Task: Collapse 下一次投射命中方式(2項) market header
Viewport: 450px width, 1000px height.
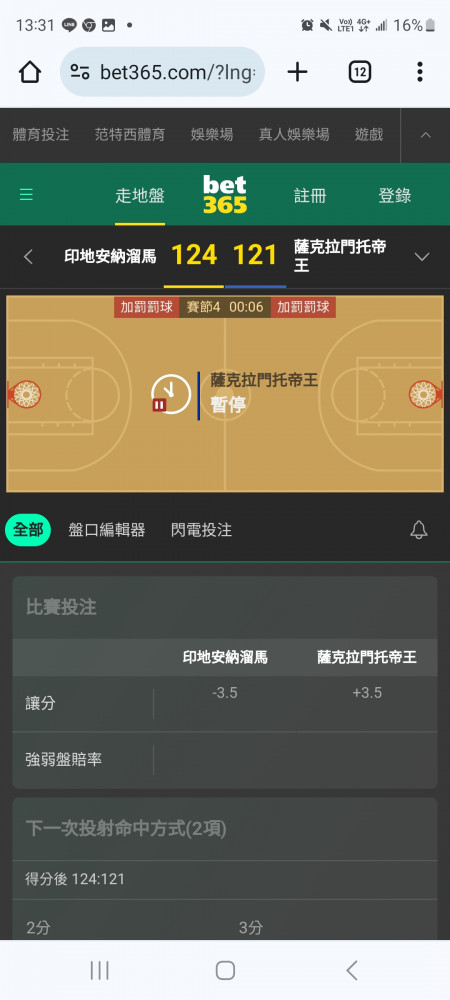Action: pyautogui.click(x=225, y=828)
